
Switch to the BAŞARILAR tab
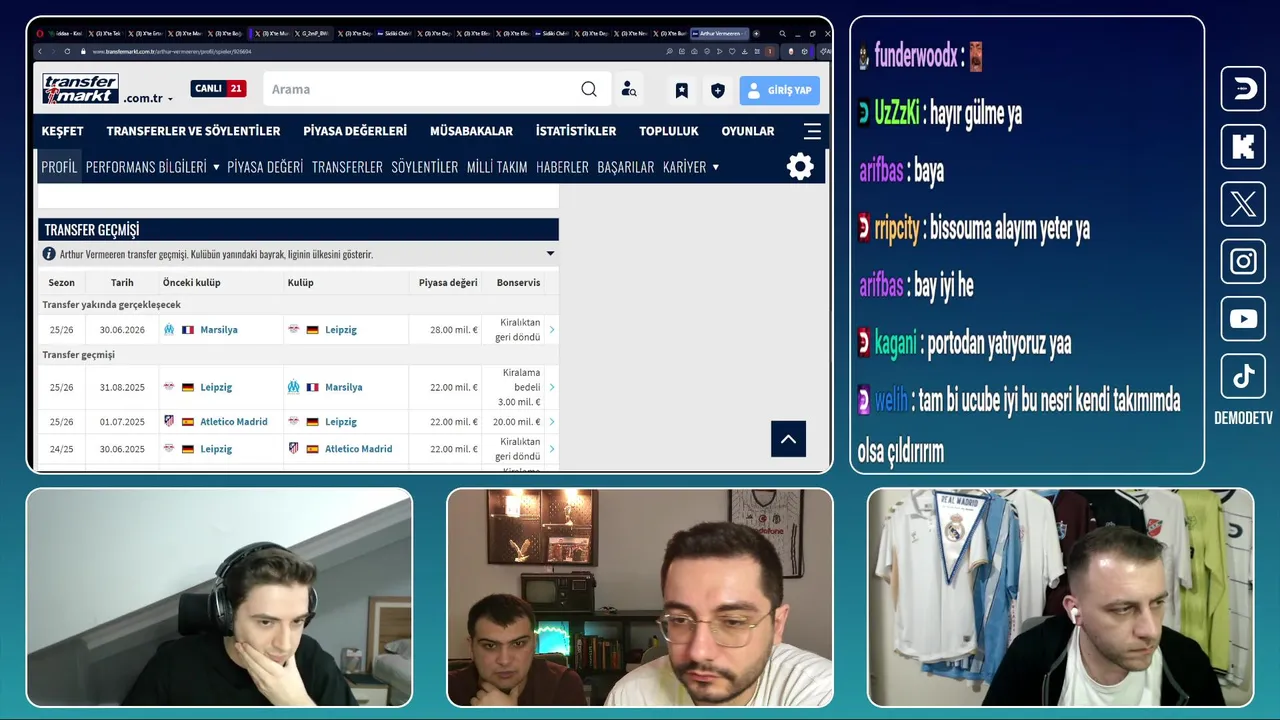point(626,167)
